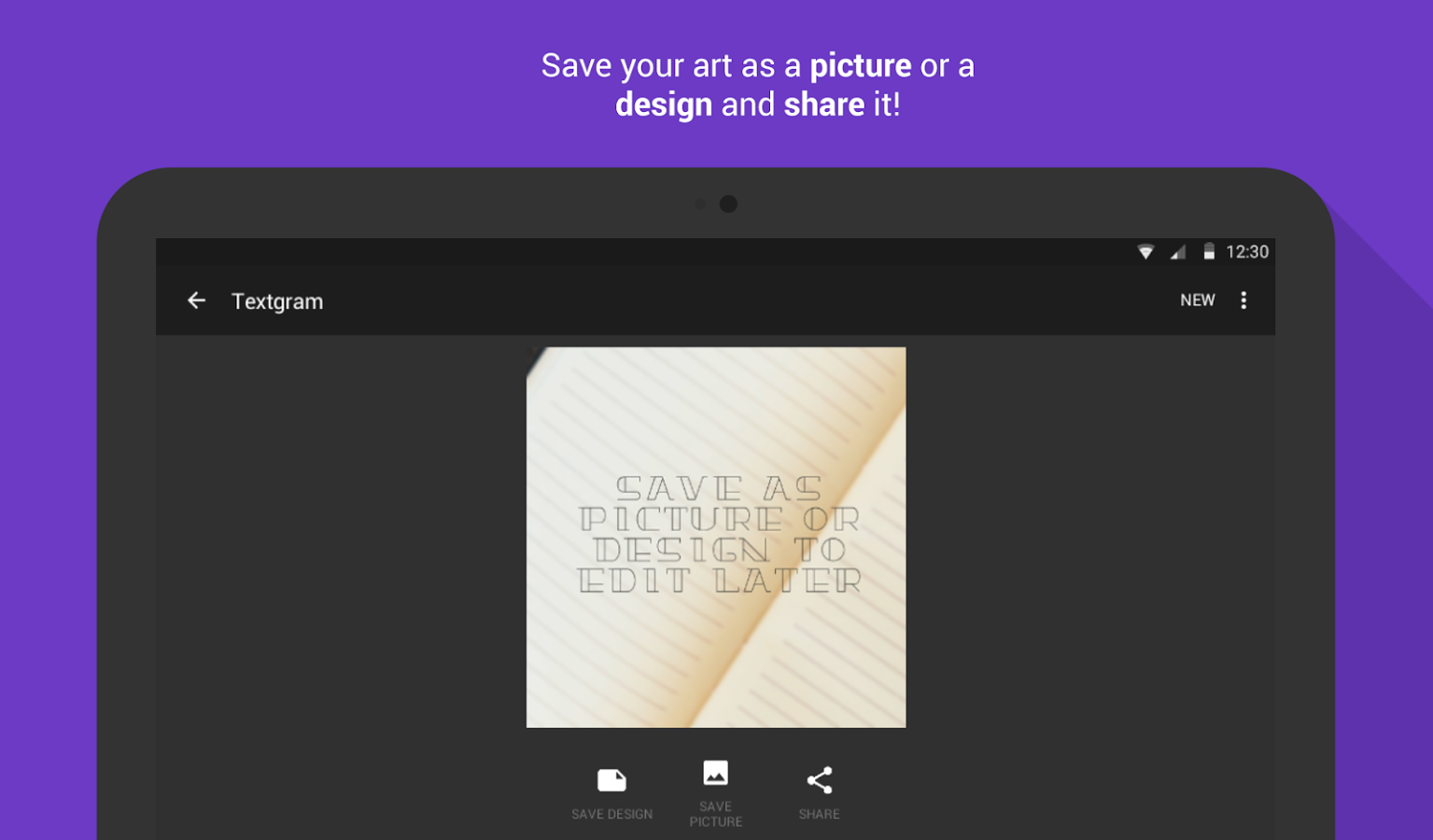Click the Textgram title text
Screen dimensions: 1433x840
point(277,301)
